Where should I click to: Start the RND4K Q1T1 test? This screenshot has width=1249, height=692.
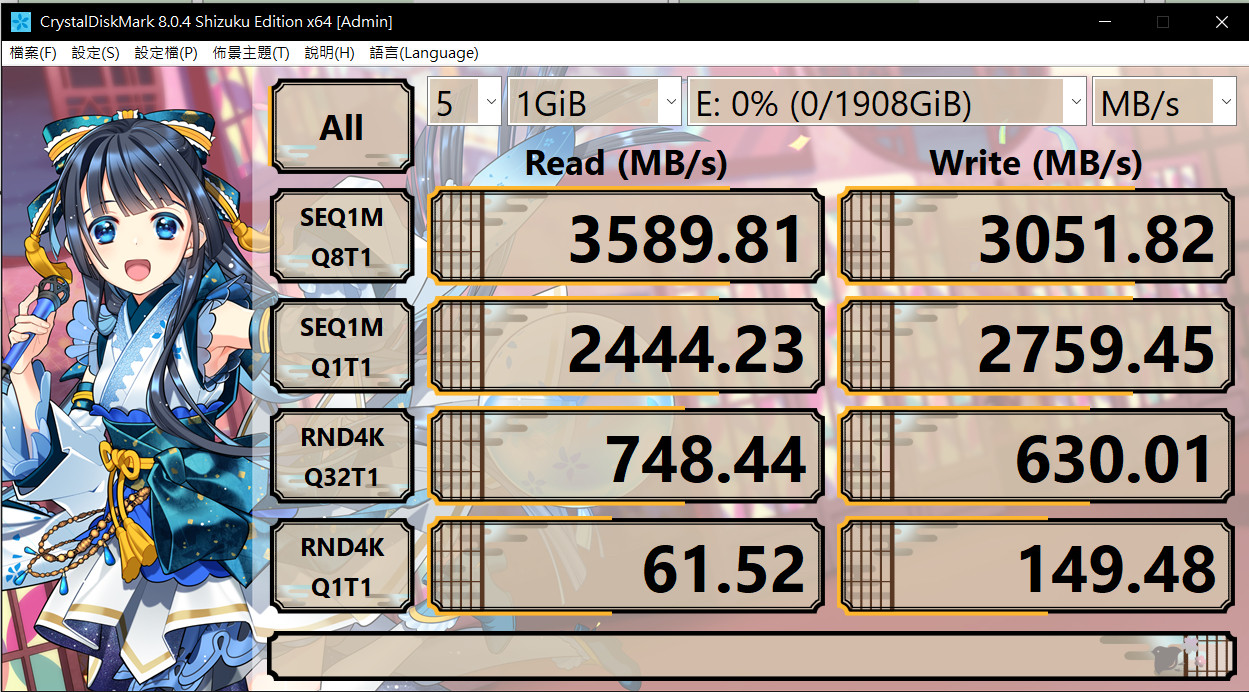coord(342,567)
